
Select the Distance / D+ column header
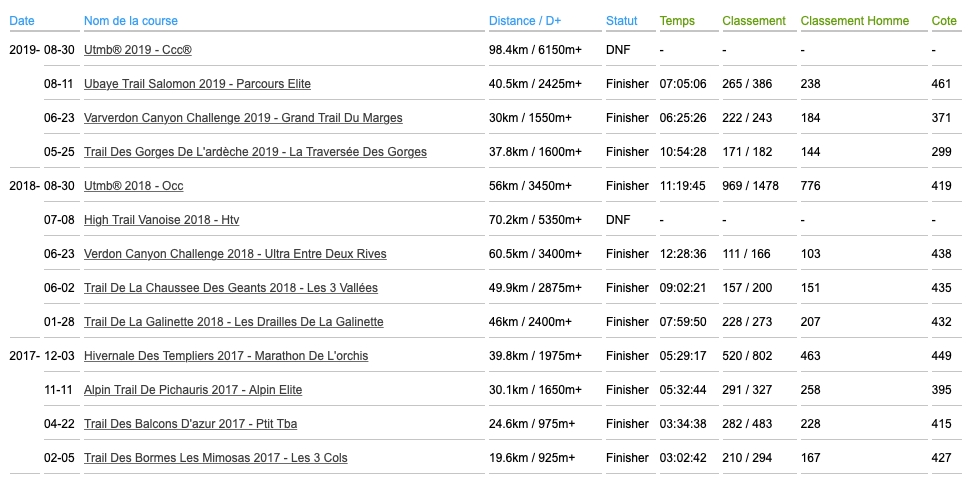coord(527,21)
